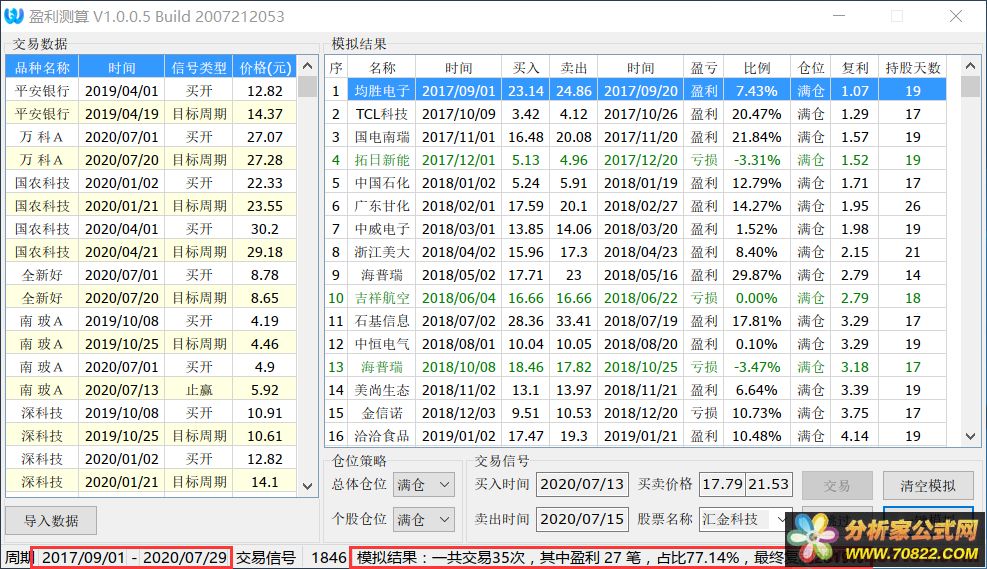Click the 29.87% ratio cell
987x569 pixels.
(x=756, y=275)
